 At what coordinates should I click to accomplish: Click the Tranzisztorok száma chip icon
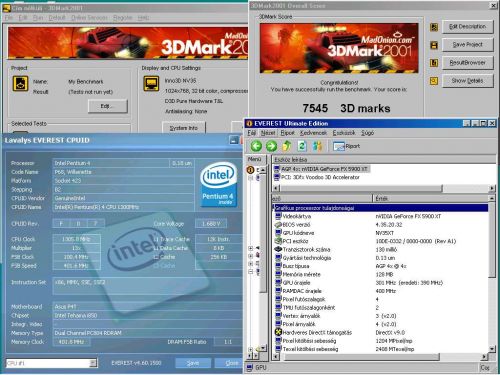pyautogui.click(x=278, y=249)
